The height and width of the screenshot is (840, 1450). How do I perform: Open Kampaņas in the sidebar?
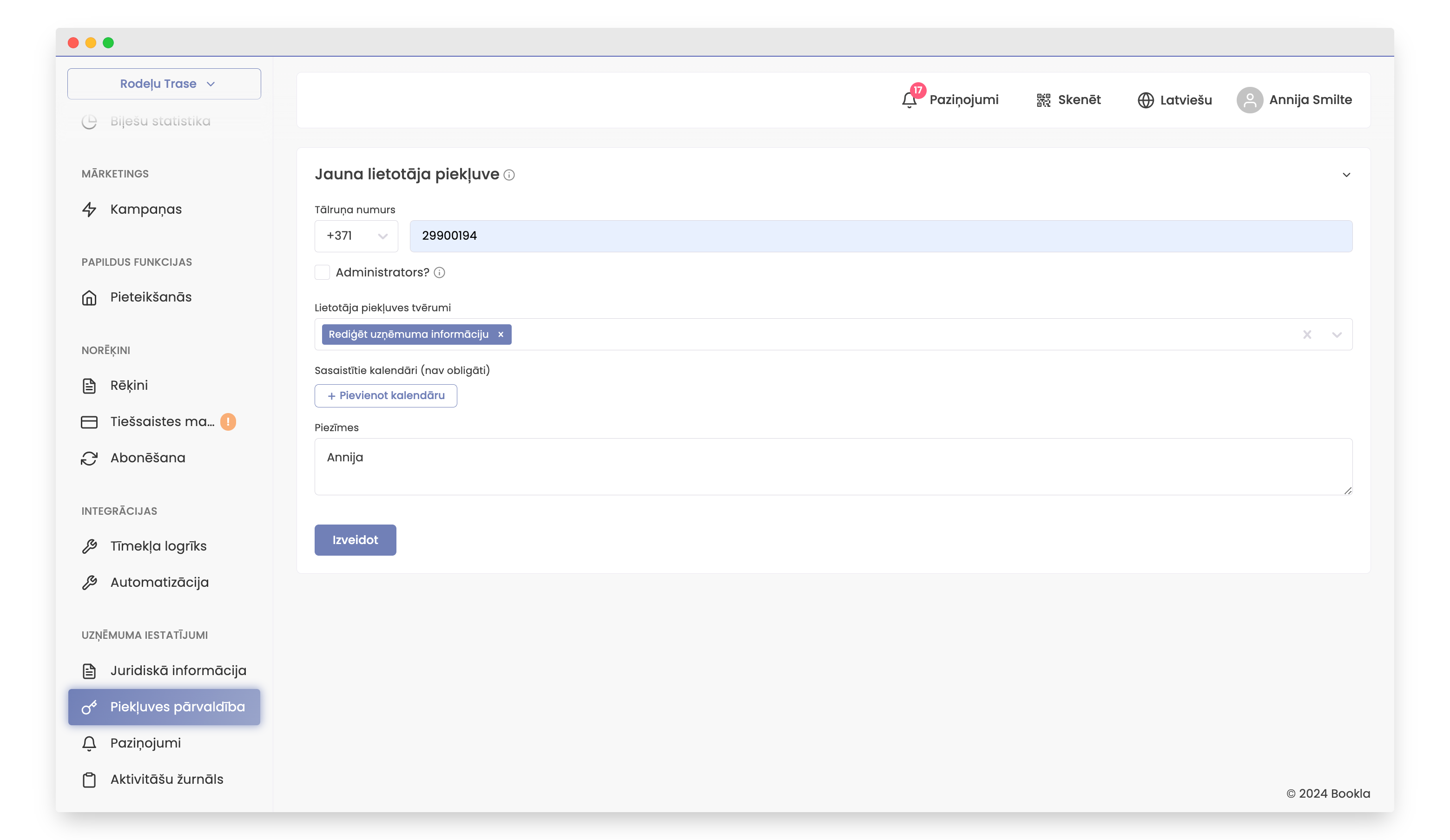click(x=145, y=210)
